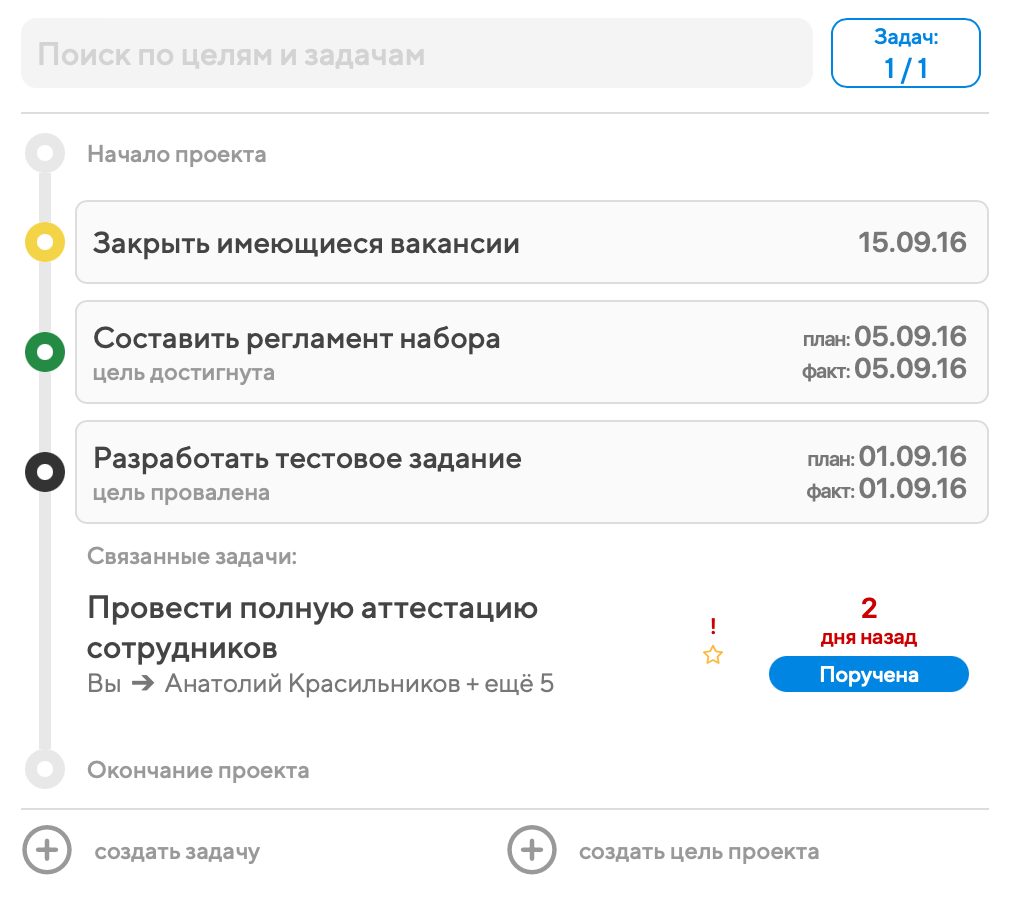The width and height of the screenshot is (1018, 904).
Task: Collapse the goal Разработать тестовое задание
Action: (x=307, y=459)
